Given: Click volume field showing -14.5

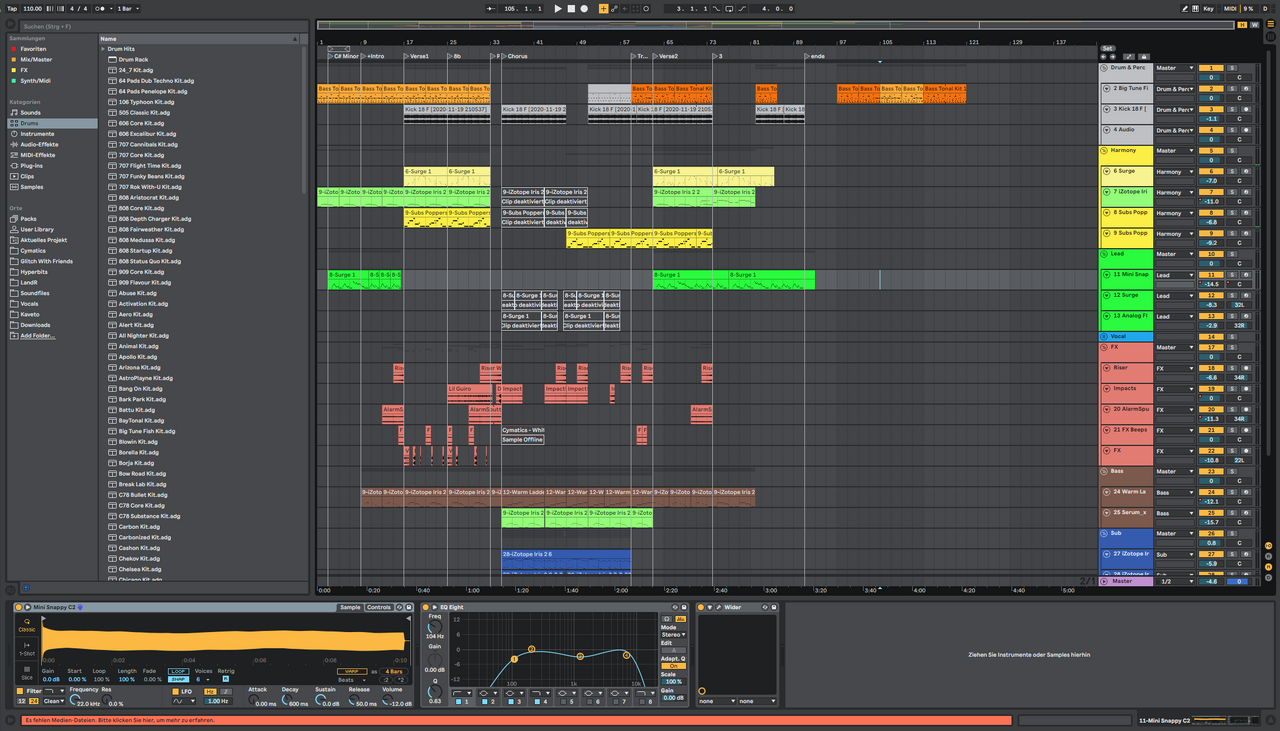Looking at the screenshot, I should coord(1210,284).
